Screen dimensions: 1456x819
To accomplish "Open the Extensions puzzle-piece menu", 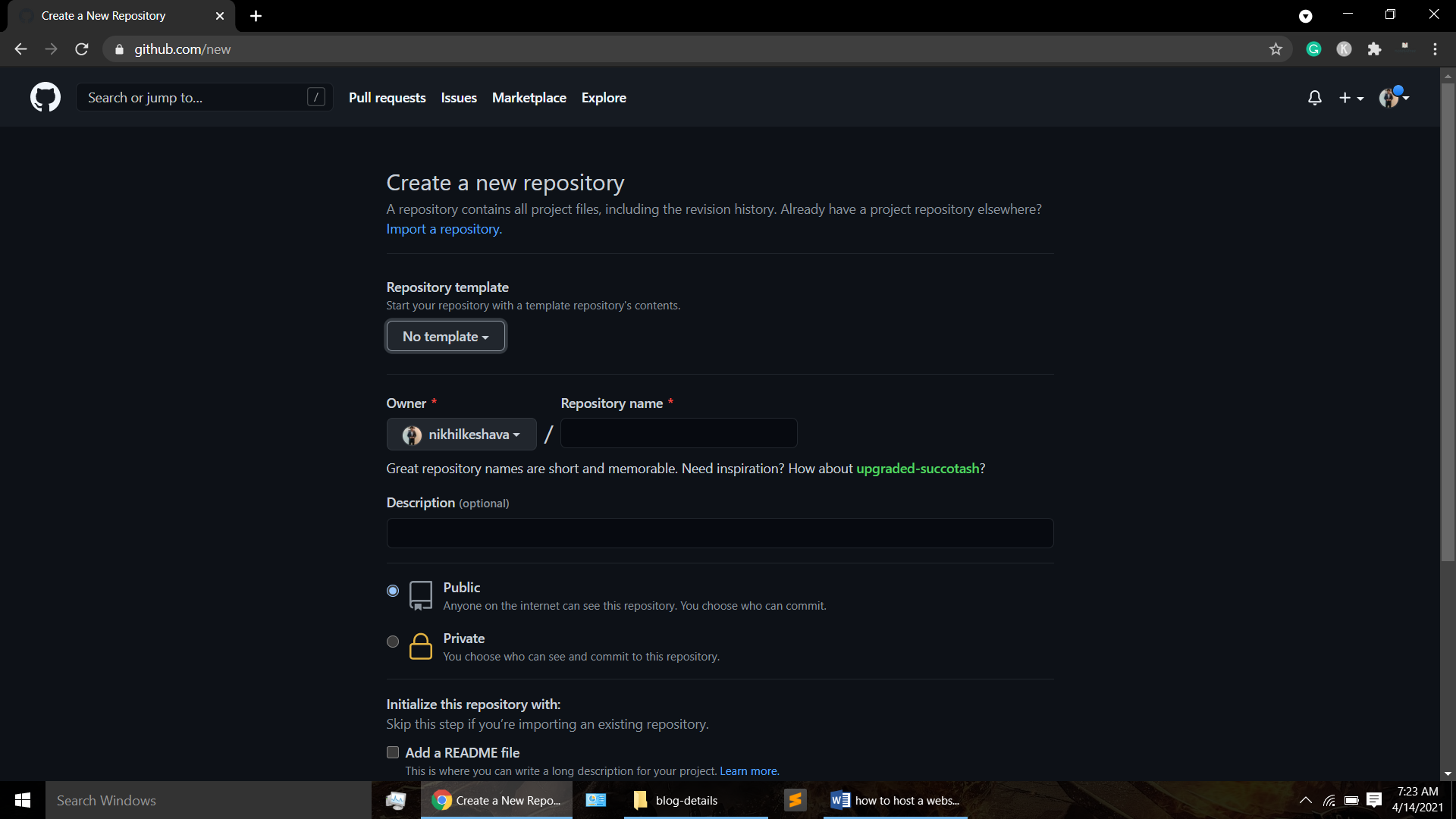I will pos(1374,49).
